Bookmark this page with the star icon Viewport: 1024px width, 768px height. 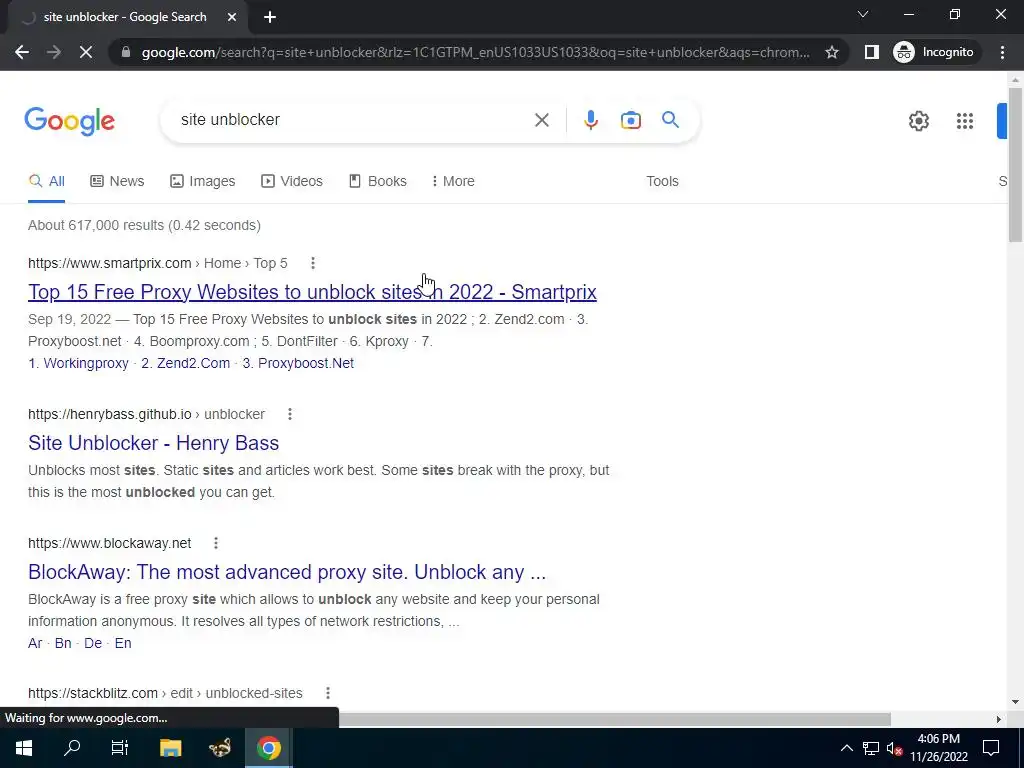click(831, 52)
